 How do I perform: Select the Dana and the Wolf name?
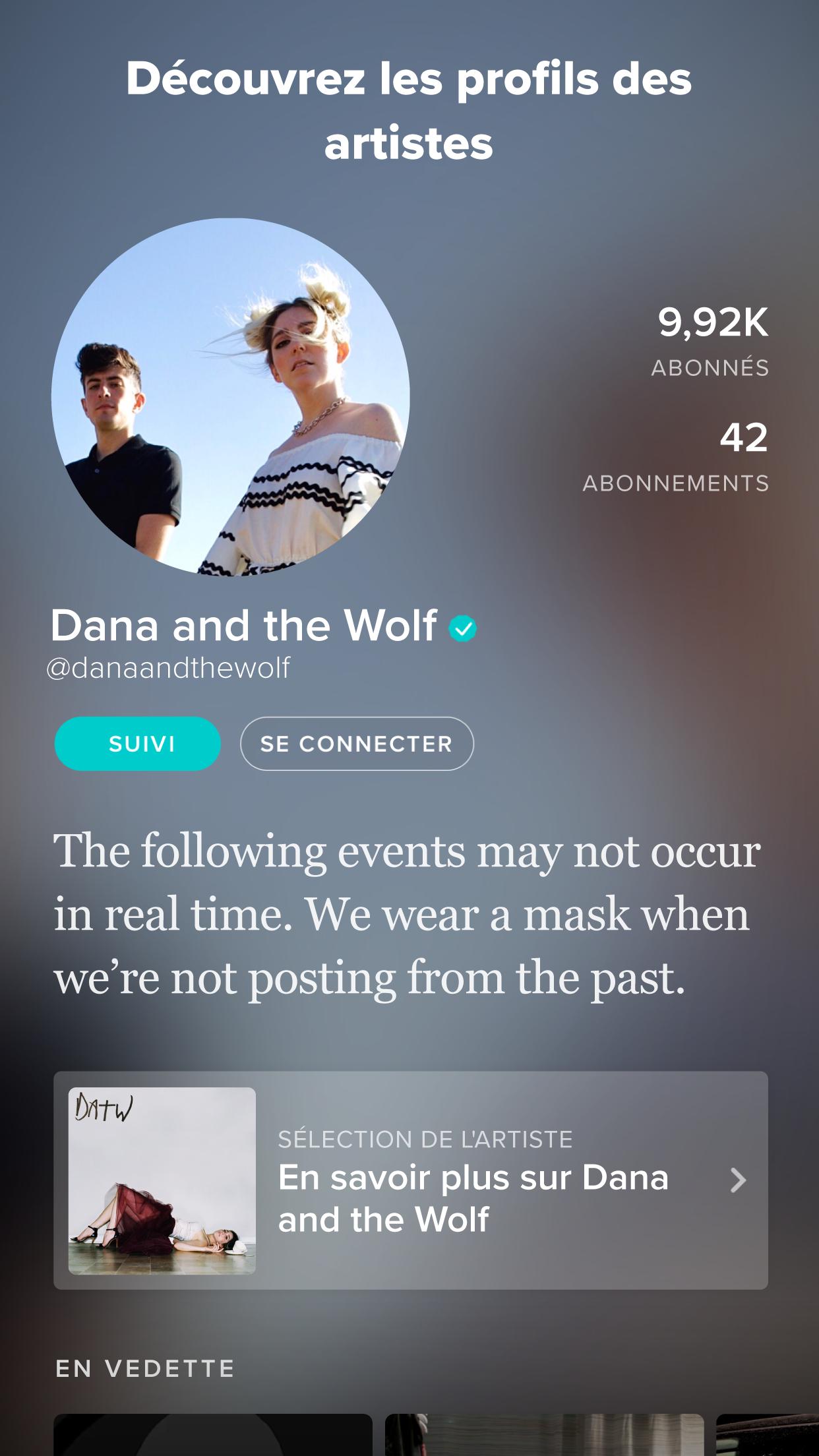click(244, 625)
